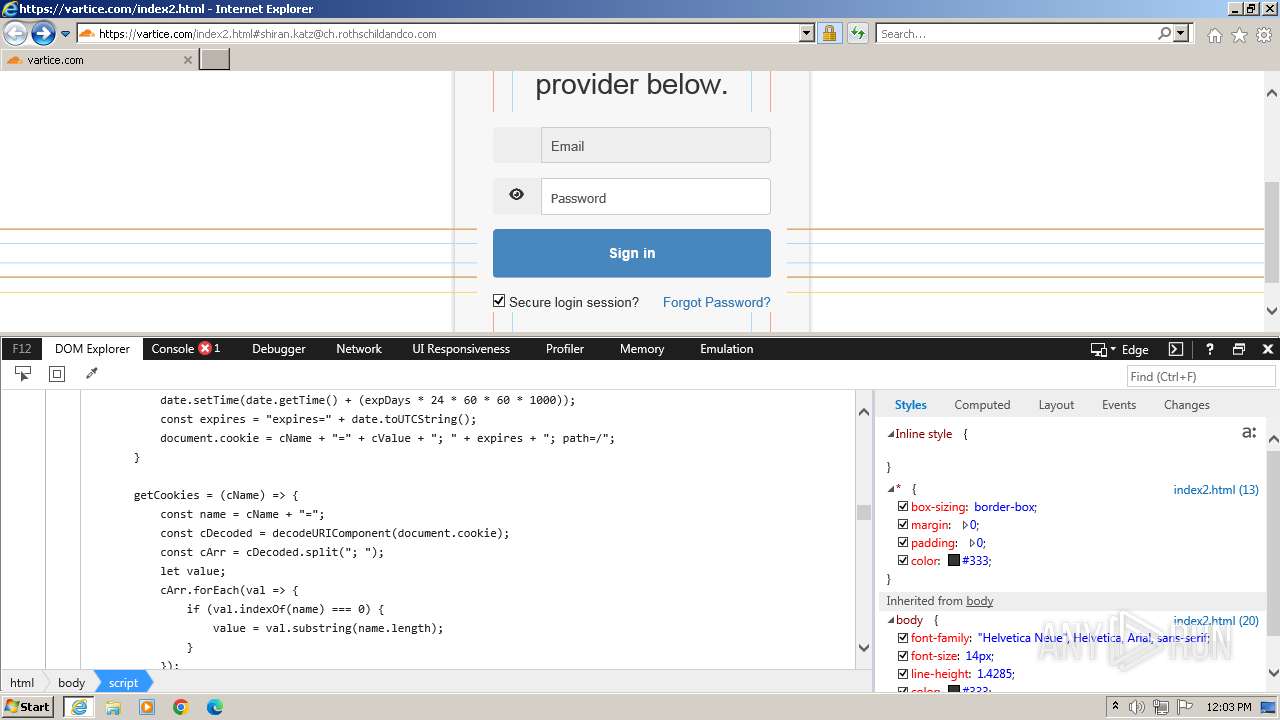Click the volume icon in system tray
This screenshot has width=1280, height=720.
click(x=1137, y=707)
